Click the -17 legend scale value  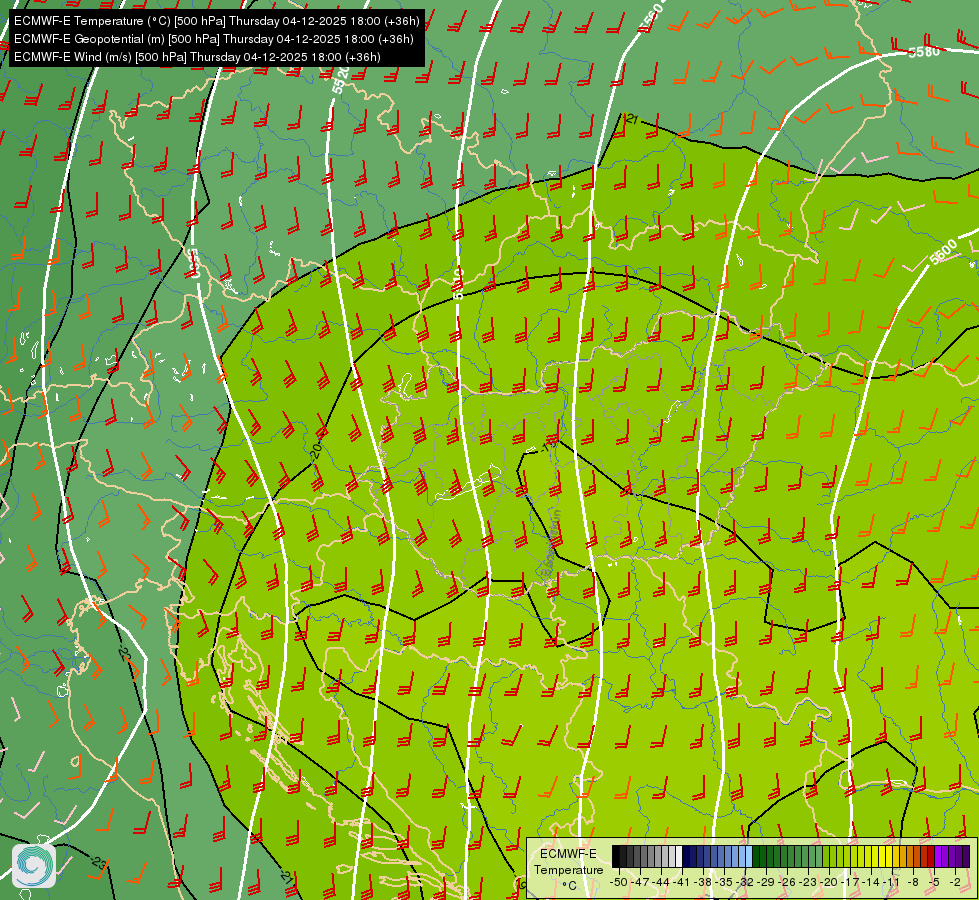[851, 882]
